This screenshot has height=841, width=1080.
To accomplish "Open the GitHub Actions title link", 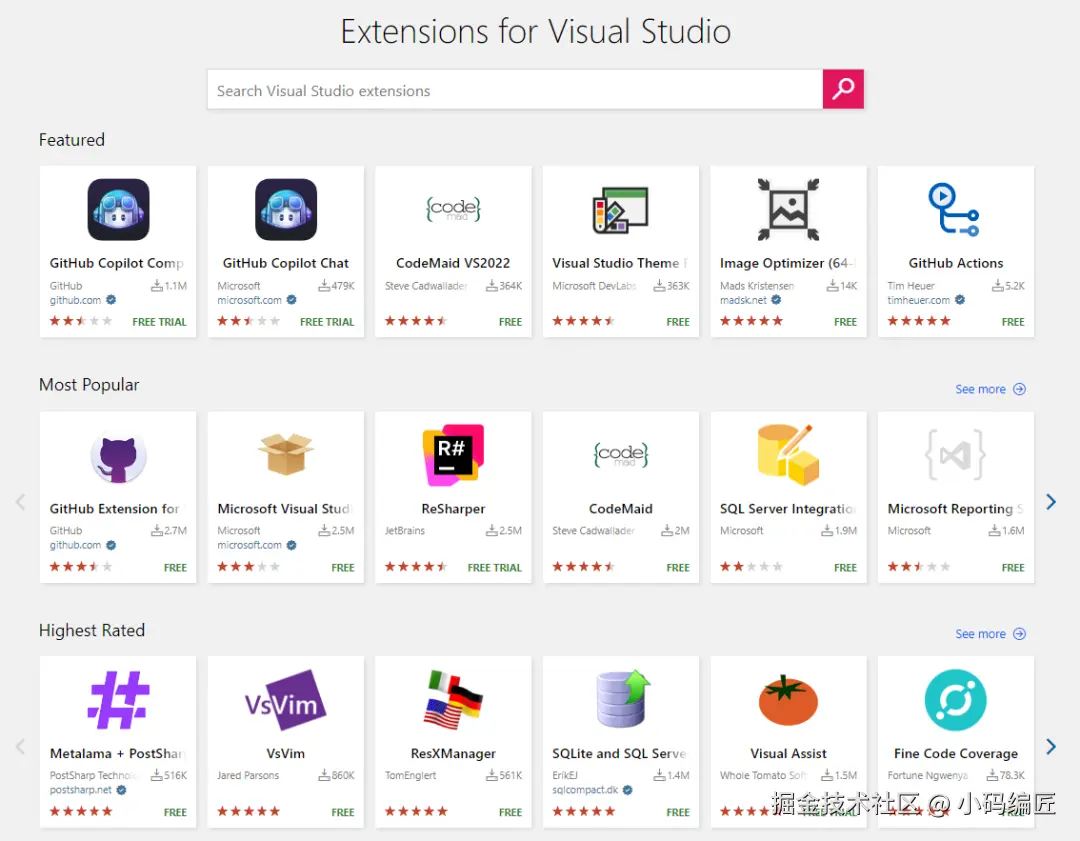I will coord(955,263).
